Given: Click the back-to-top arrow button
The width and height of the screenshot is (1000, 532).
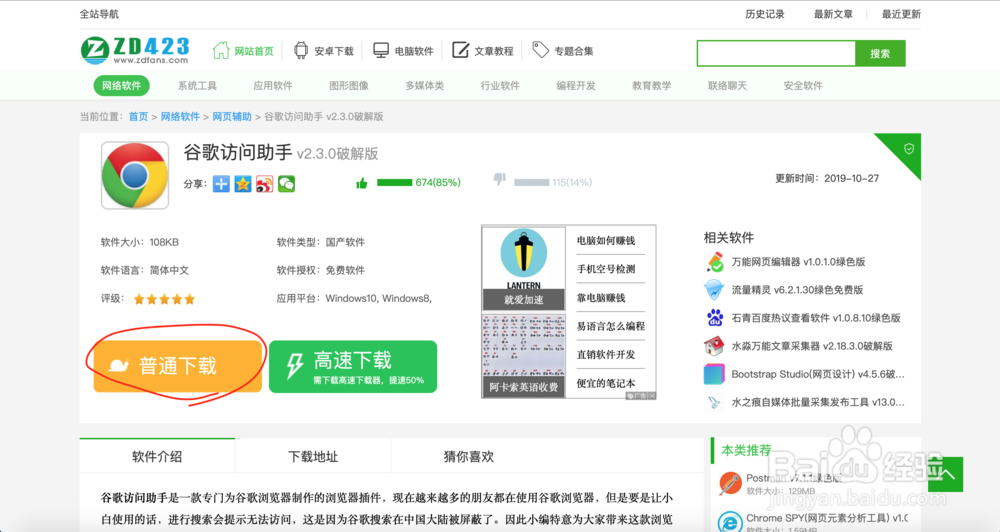Looking at the screenshot, I should point(946,474).
